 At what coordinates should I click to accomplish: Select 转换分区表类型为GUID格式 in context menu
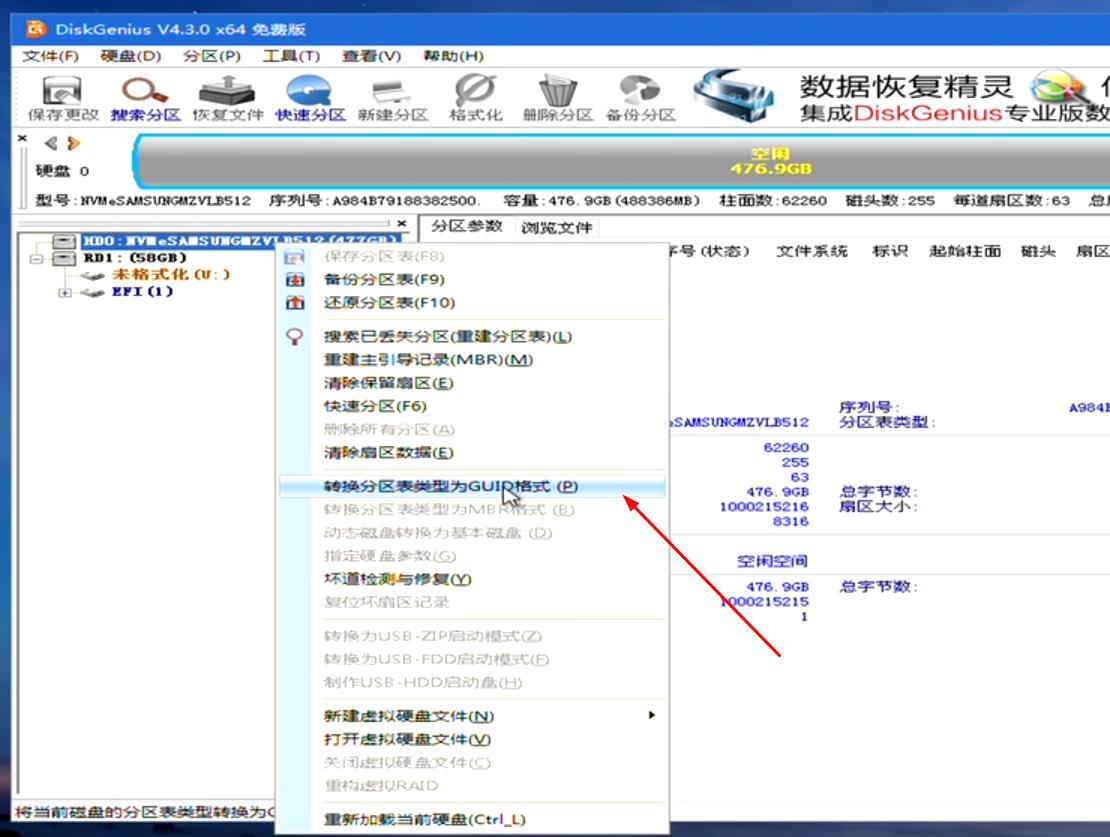tap(450, 487)
